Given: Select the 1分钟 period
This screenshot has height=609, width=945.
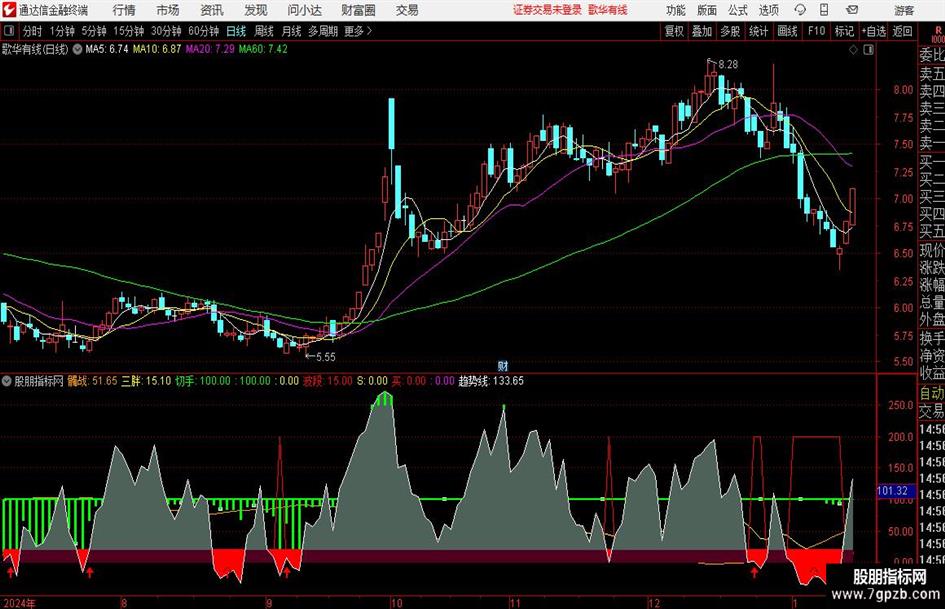Looking at the screenshot, I should tap(62, 31).
